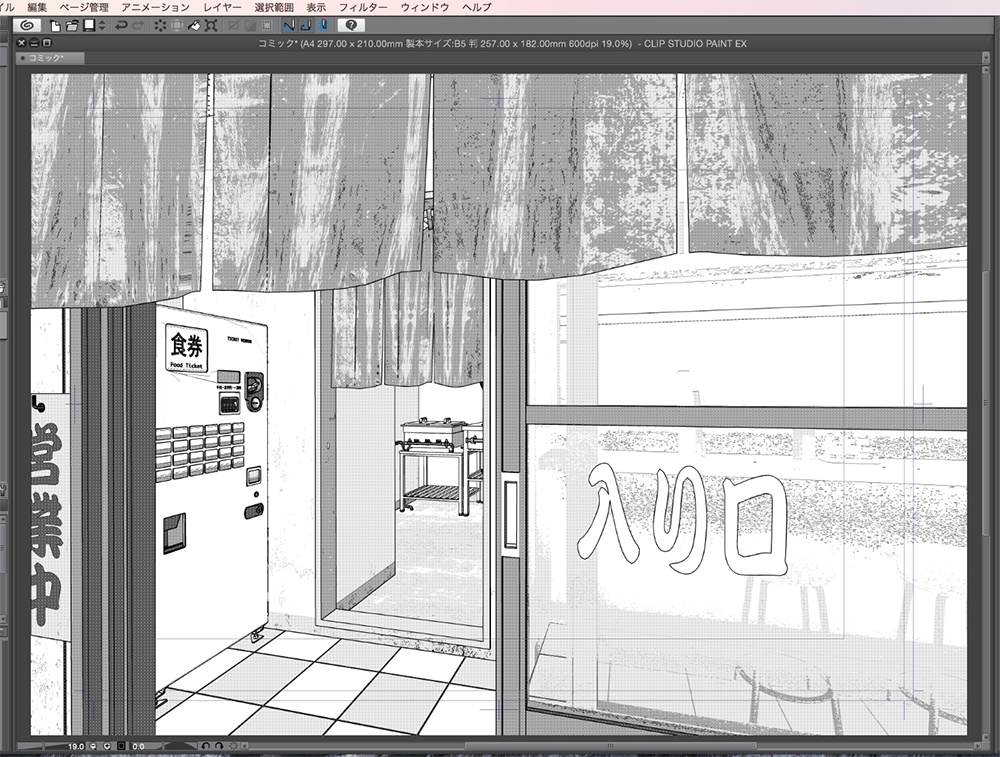Screen dimensions: 1000x757
Task: Click horizontal scrollbar left arrow
Action: (244, 746)
